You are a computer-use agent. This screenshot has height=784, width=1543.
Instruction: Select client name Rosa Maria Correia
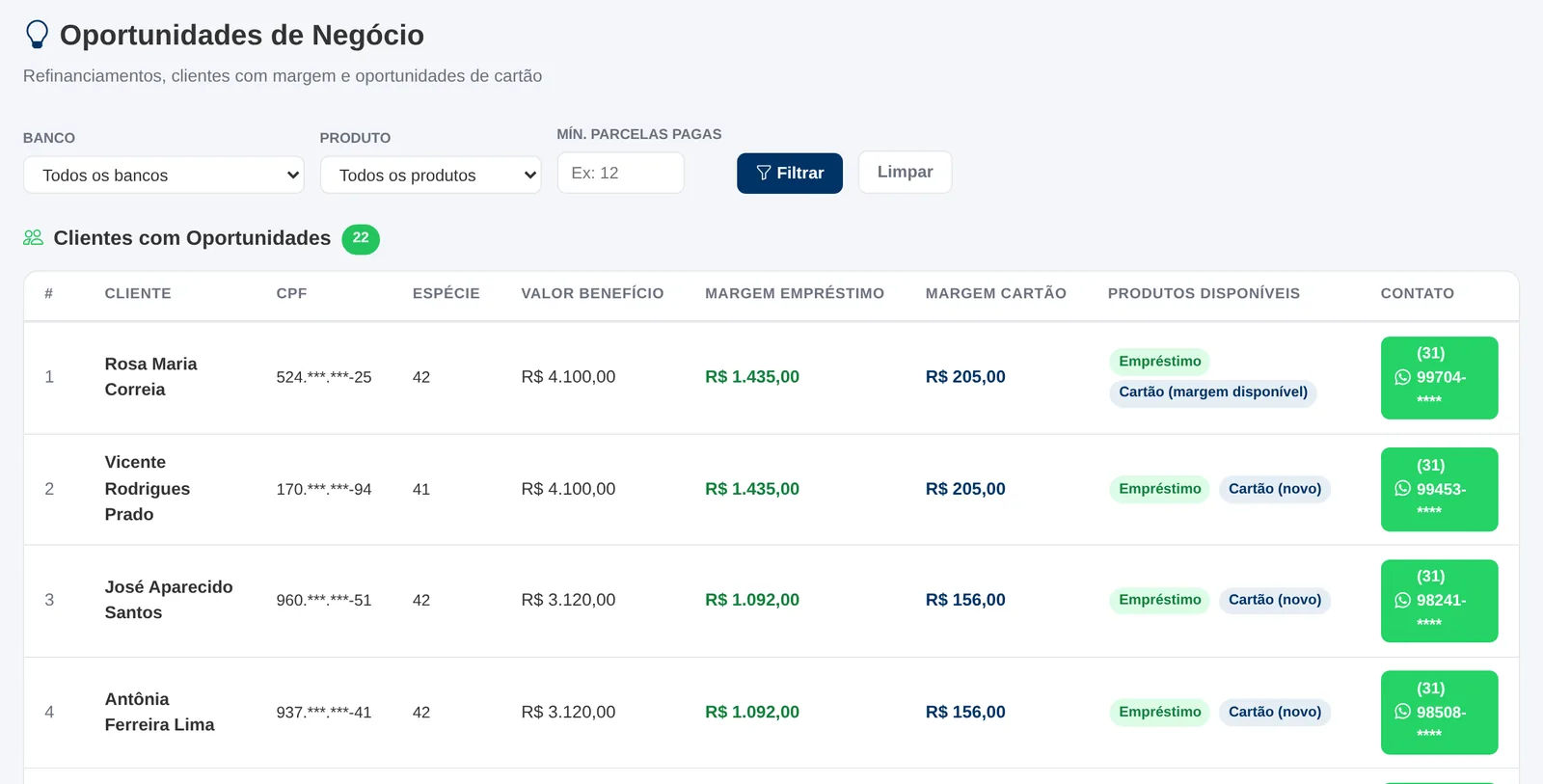coord(150,377)
